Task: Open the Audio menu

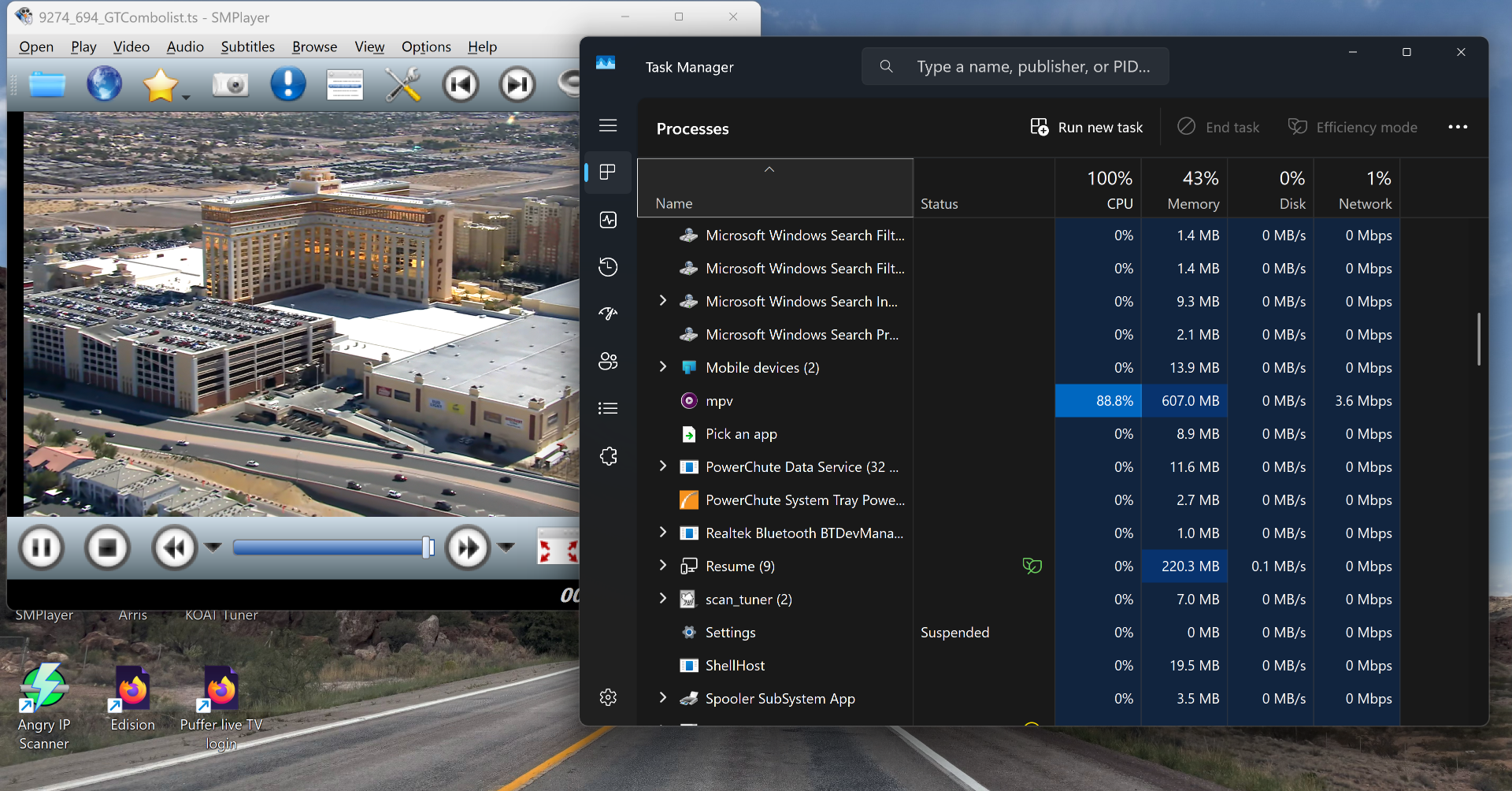Action: [x=185, y=47]
